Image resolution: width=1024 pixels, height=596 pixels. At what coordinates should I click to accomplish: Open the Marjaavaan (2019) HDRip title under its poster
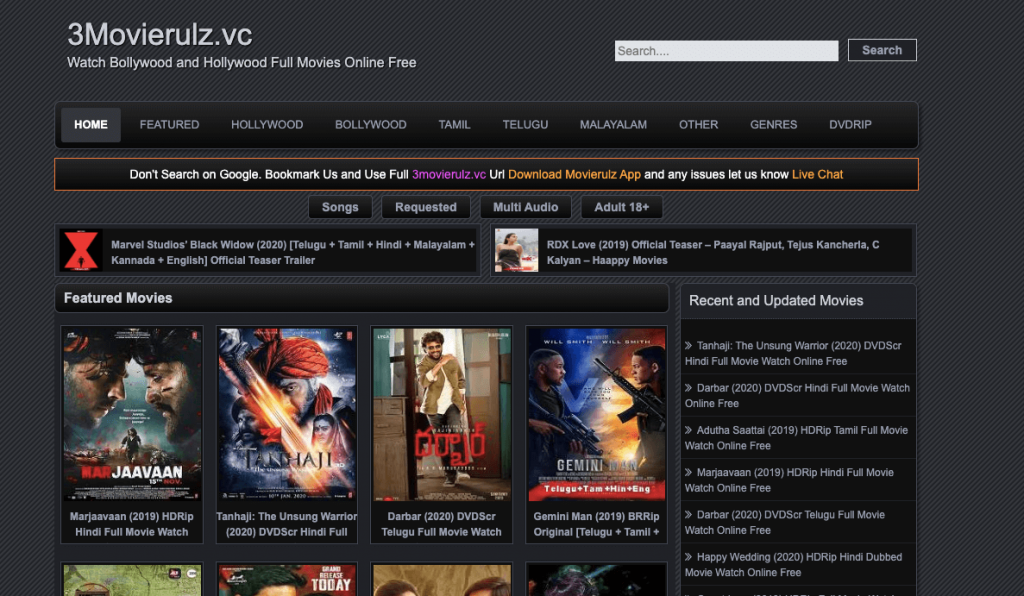132,524
